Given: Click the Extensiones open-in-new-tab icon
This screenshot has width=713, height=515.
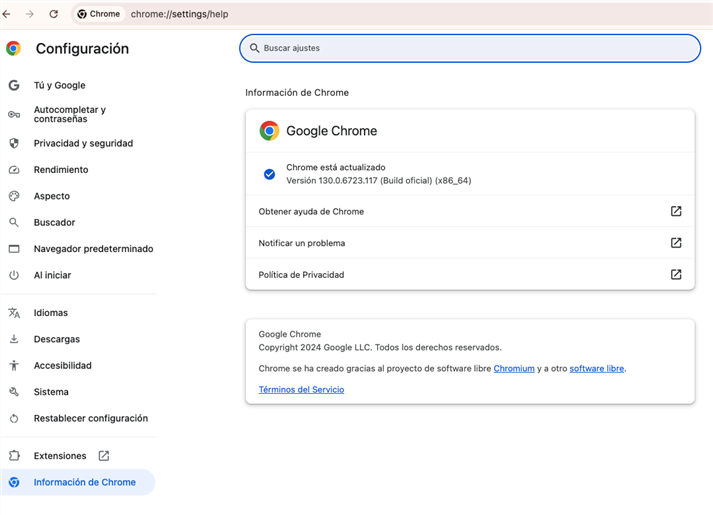Looking at the screenshot, I should tap(104, 456).
